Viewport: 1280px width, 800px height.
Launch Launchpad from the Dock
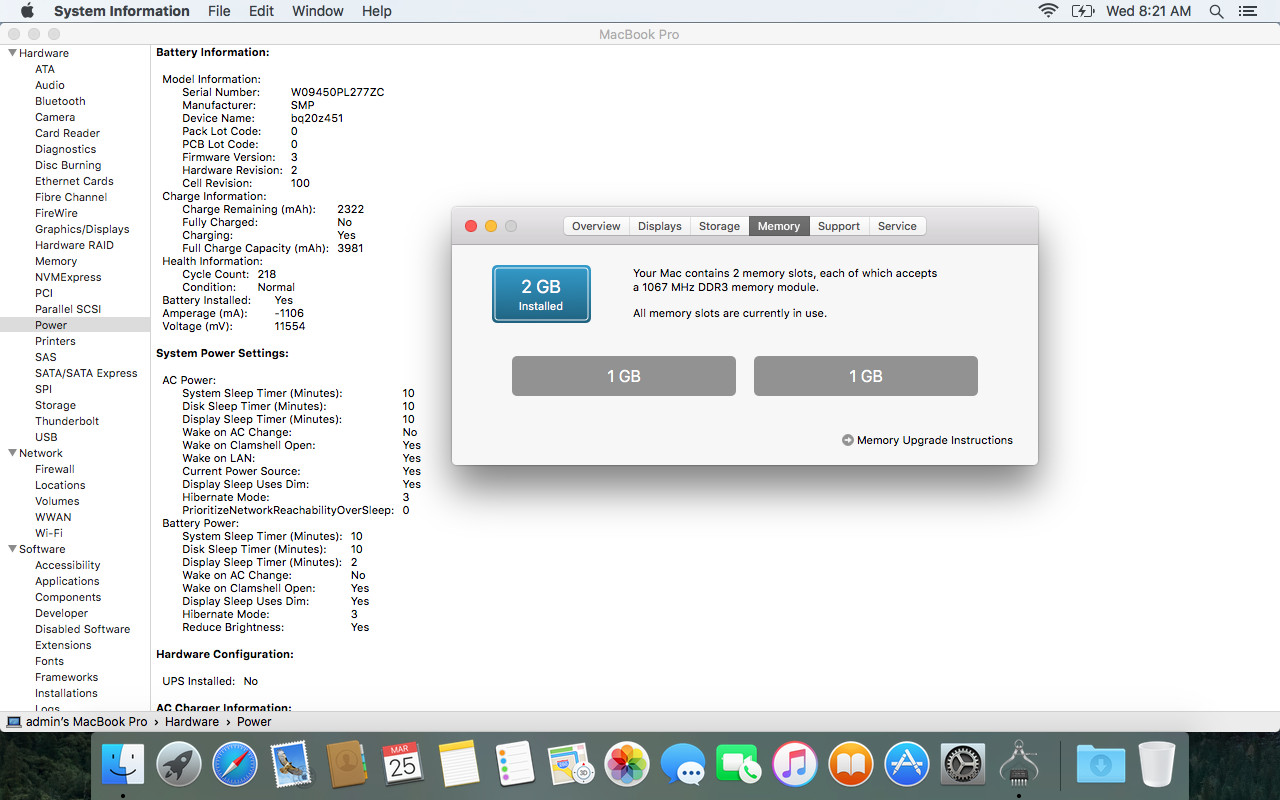click(x=179, y=765)
